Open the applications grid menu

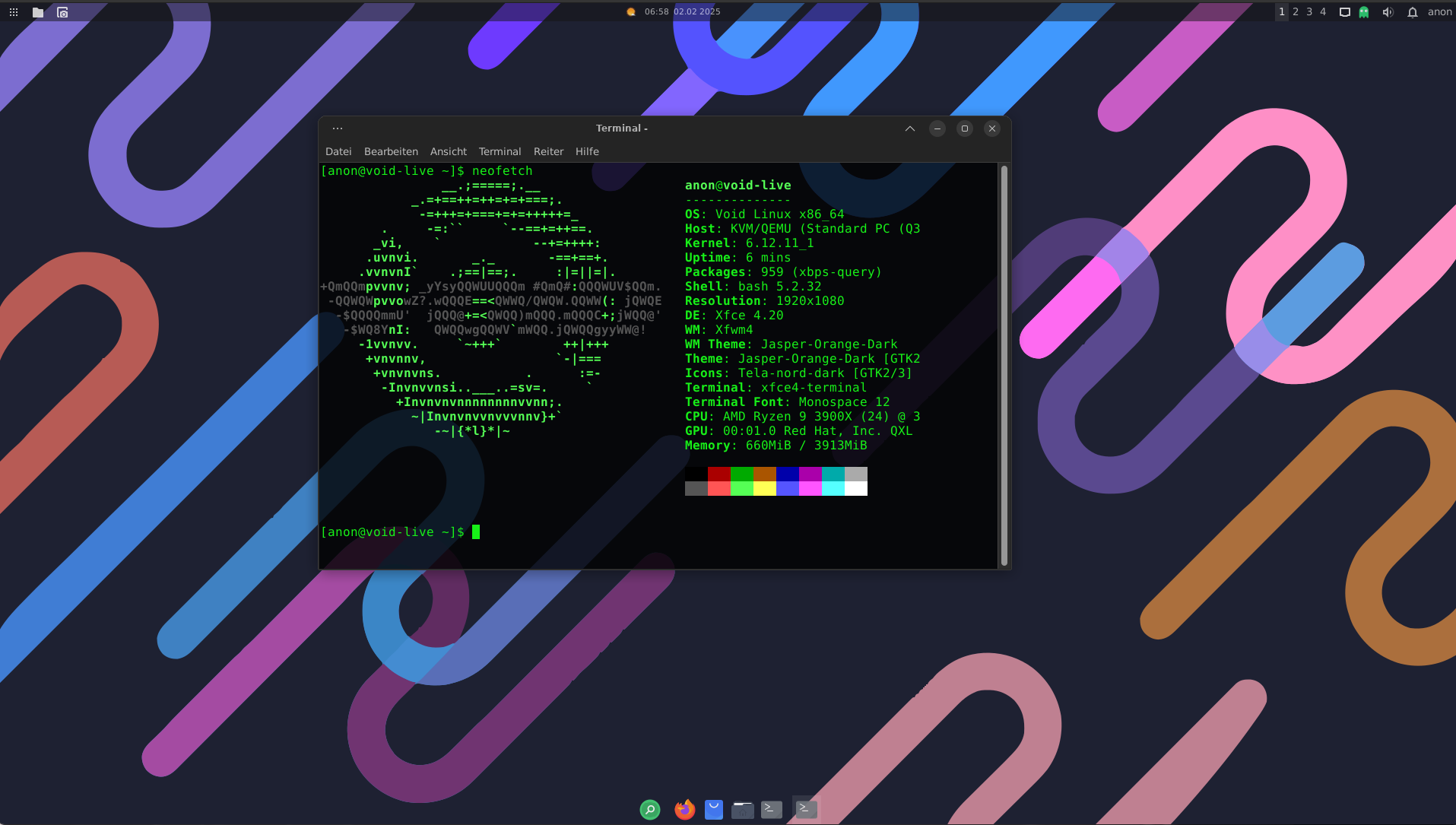tap(14, 12)
